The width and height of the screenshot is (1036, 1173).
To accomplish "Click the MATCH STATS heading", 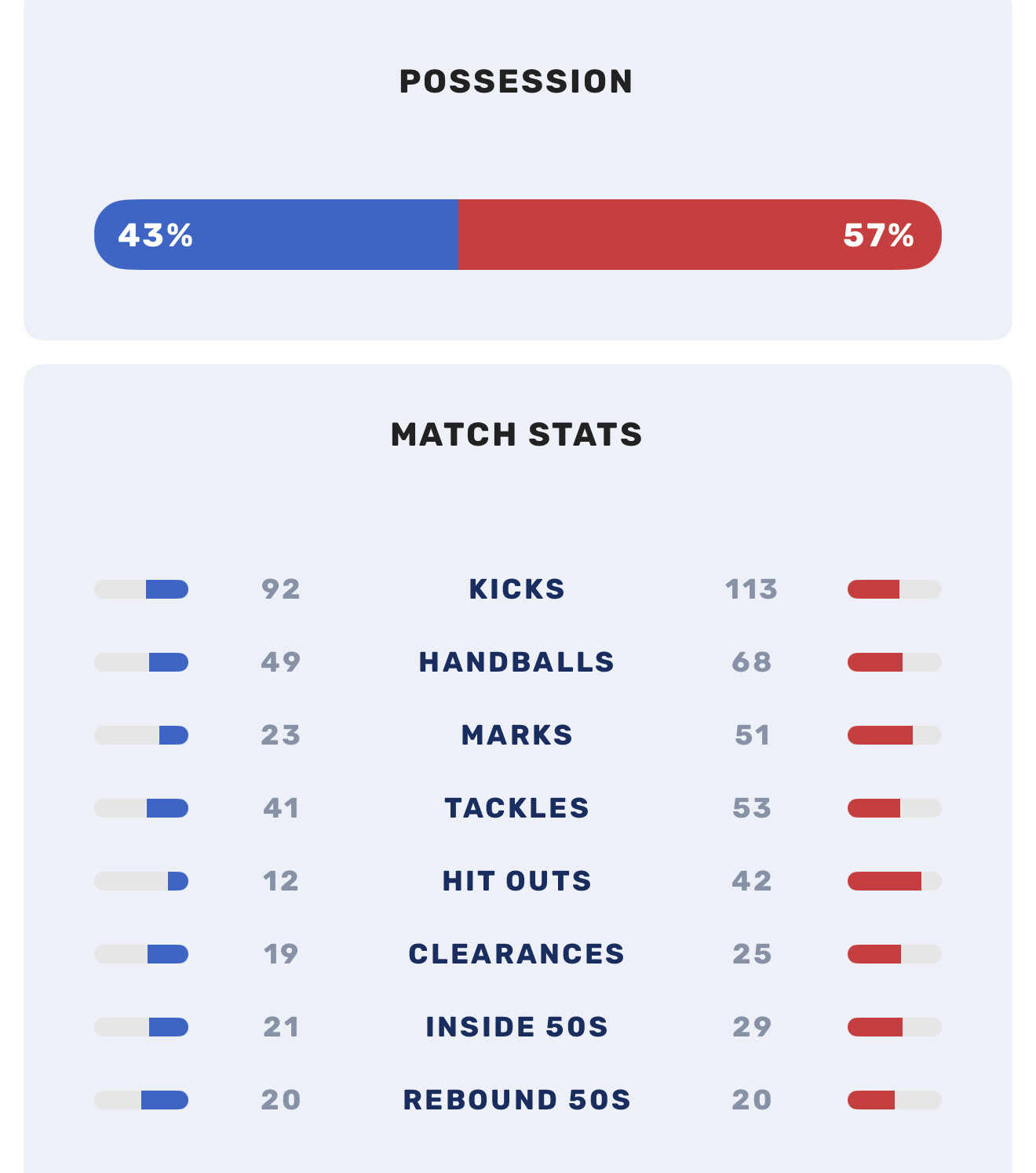I will pyautogui.click(x=516, y=435).
